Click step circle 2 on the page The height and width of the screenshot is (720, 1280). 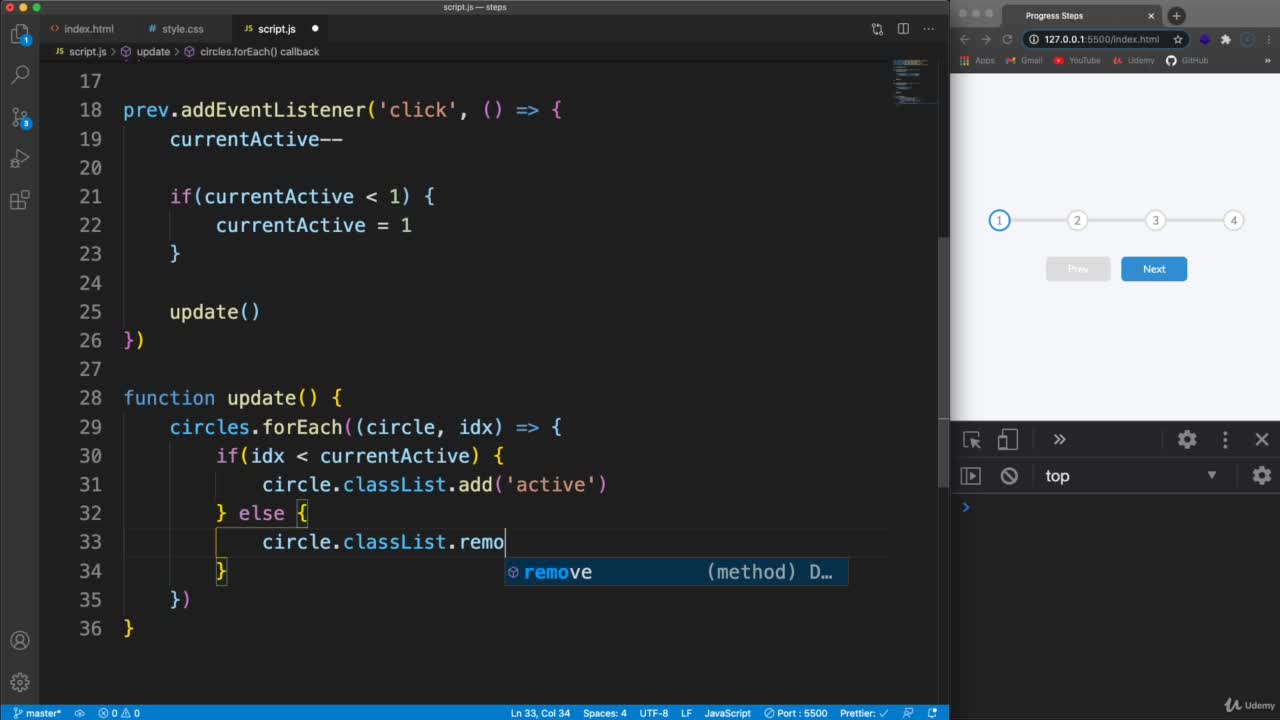(x=1076, y=220)
